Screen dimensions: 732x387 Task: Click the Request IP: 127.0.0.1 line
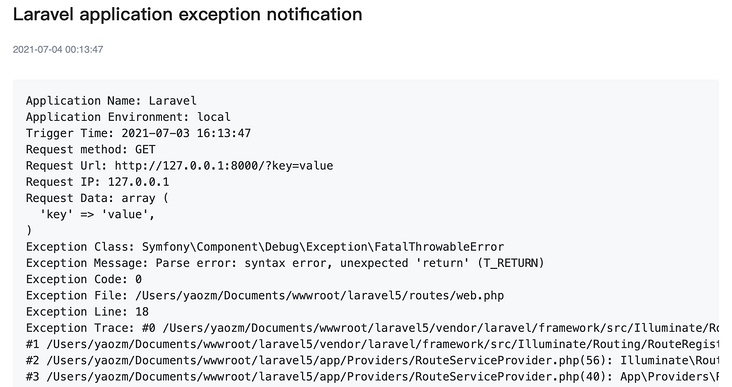98,182
